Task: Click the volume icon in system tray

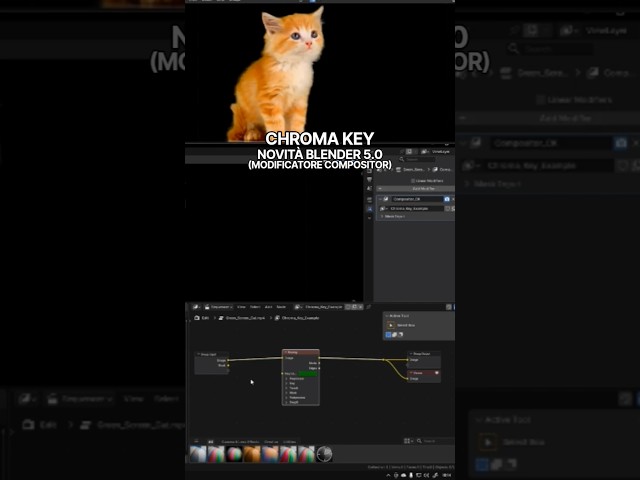Action: click(427, 475)
